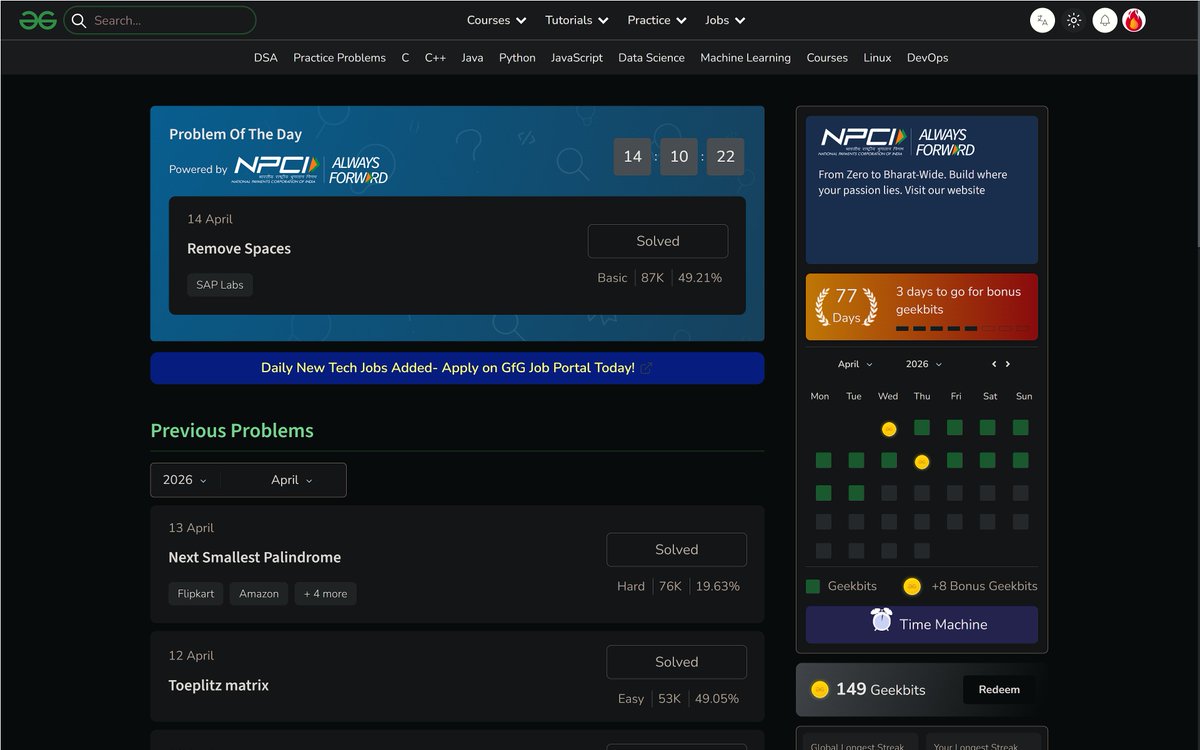Screen dimensions: 1200x750
Task: Click Solved button for Toeplitz matrix
Action: [x=676, y=662]
